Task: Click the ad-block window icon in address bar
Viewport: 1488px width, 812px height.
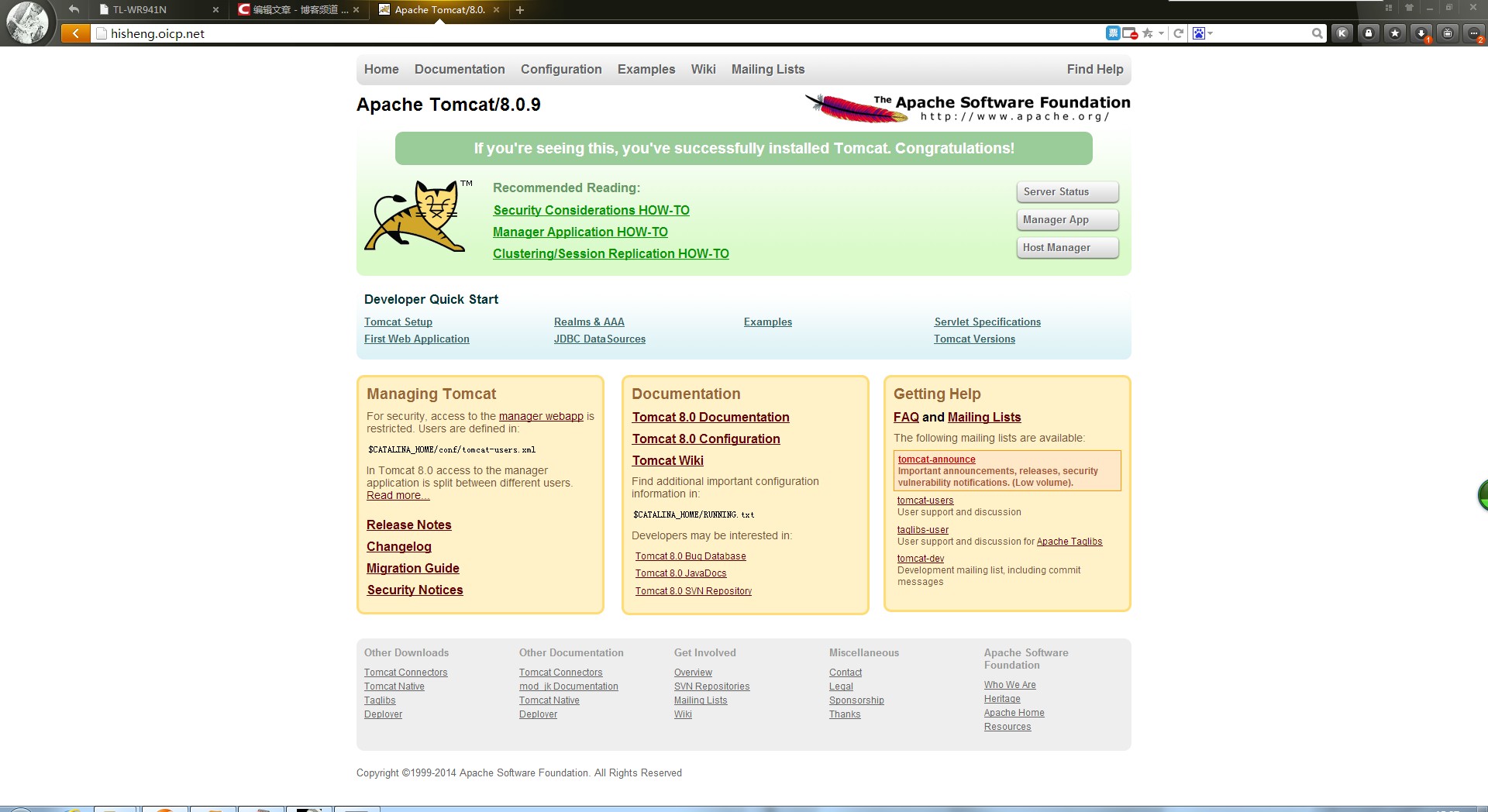Action: point(1130,33)
